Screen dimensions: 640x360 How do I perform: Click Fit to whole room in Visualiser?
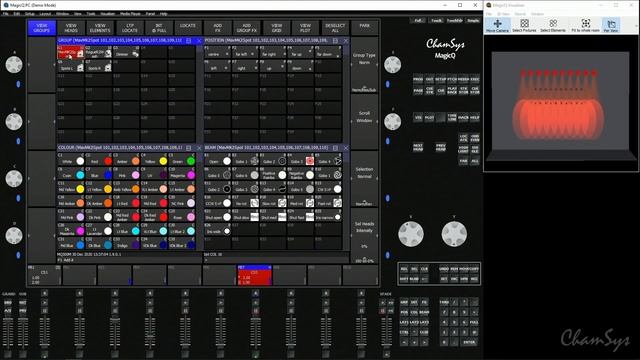pyautogui.click(x=585, y=25)
